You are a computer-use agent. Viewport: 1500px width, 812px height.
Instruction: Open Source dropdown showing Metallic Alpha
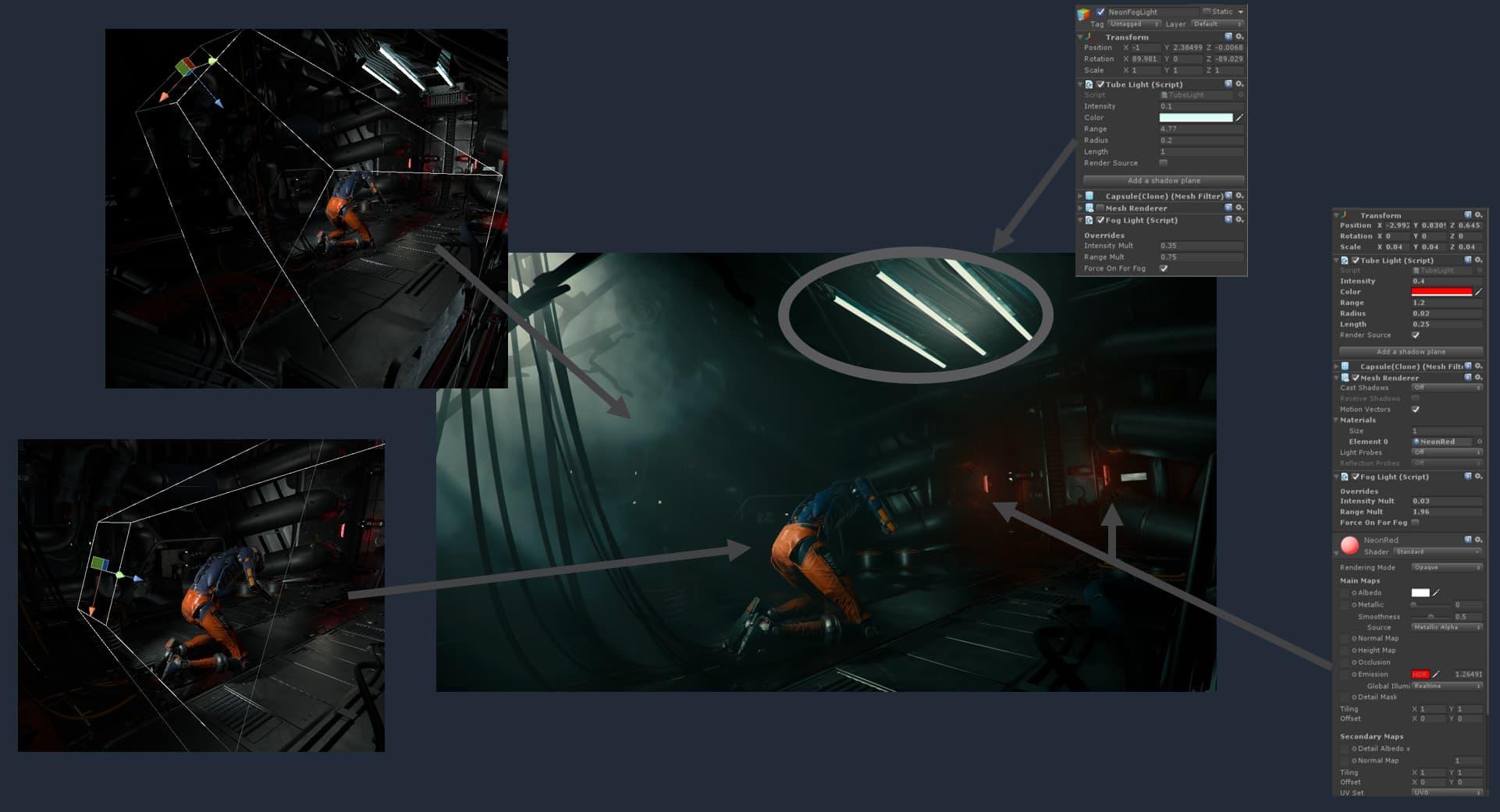coord(1446,627)
